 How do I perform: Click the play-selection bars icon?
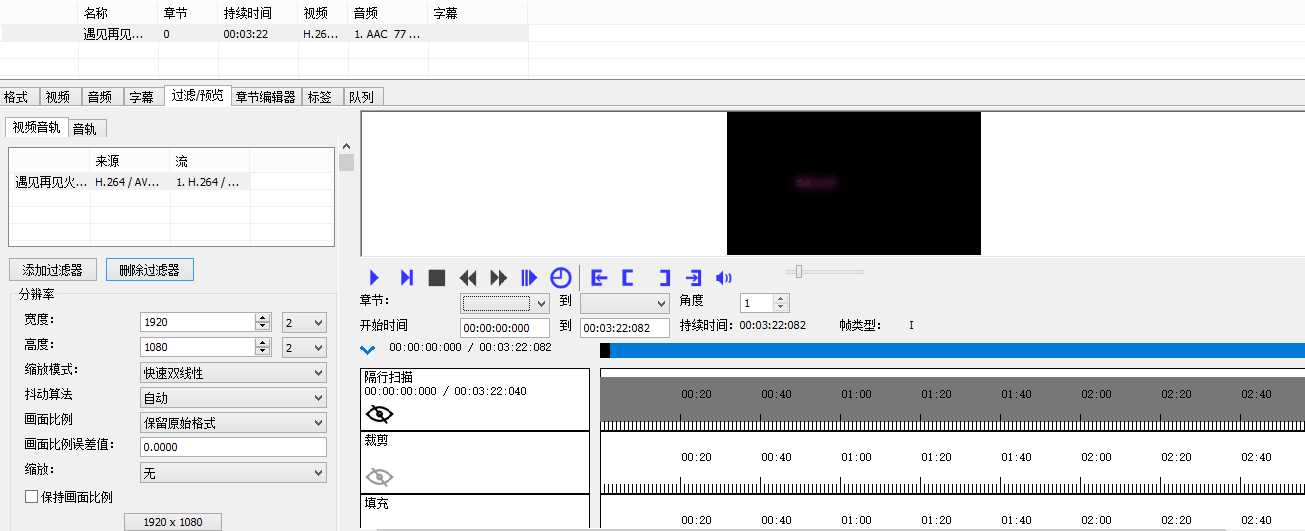[530, 278]
